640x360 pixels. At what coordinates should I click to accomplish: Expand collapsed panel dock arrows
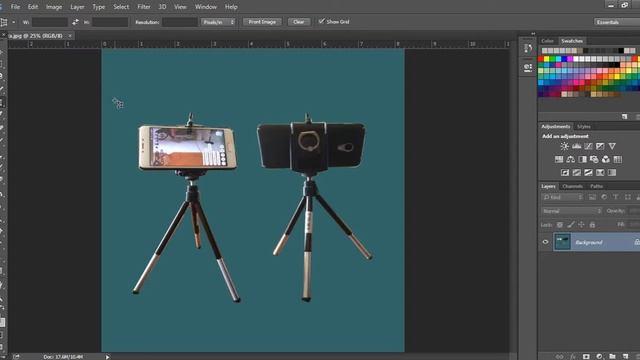click(x=533, y=34)
